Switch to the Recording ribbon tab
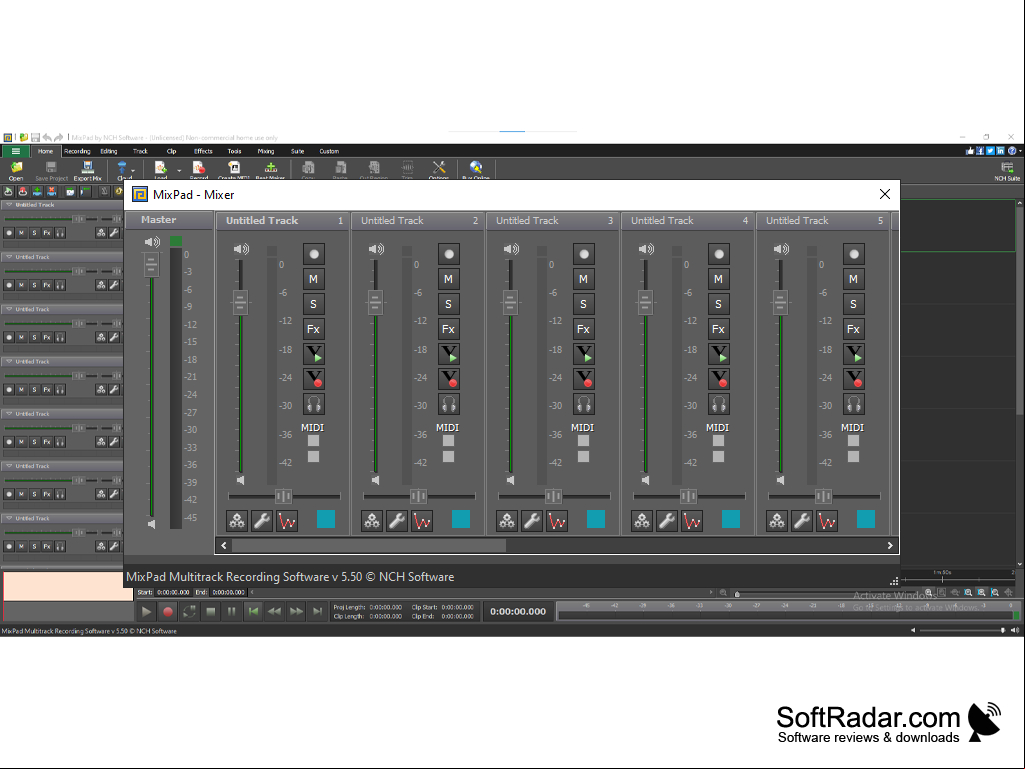Screen dimensions: 1025x769 coord(77,151)
